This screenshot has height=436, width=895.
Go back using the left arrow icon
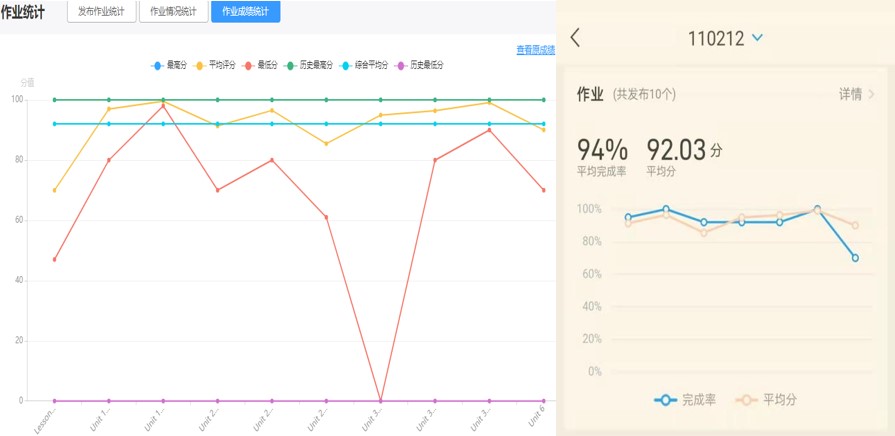(575, 38)
